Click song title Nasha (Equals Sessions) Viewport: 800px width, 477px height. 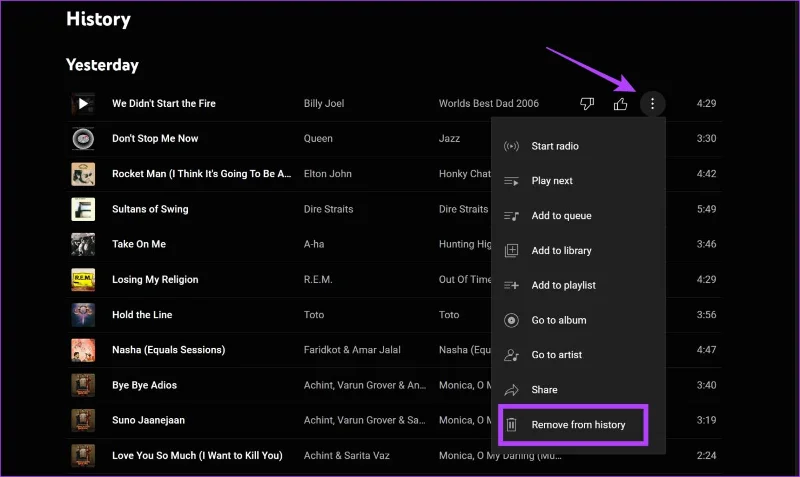(168, 350)
